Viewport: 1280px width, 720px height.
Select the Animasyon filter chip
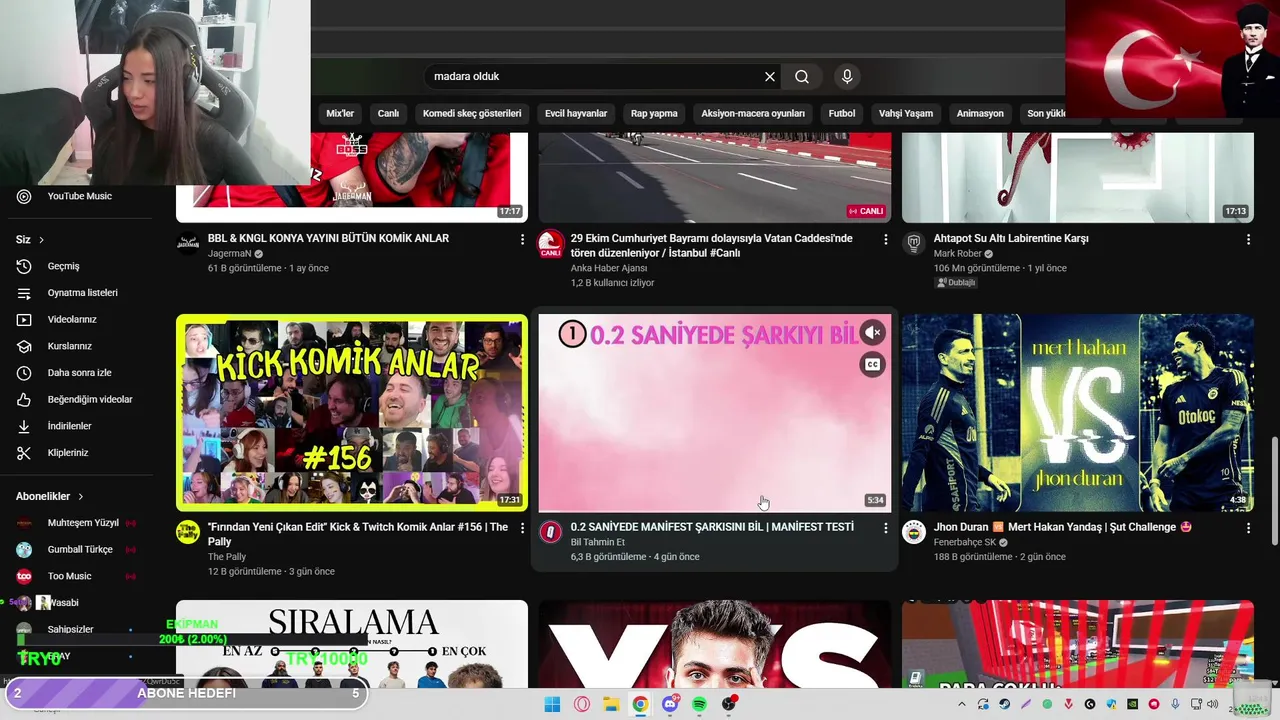pyautogui.click(x=980, y=114)
